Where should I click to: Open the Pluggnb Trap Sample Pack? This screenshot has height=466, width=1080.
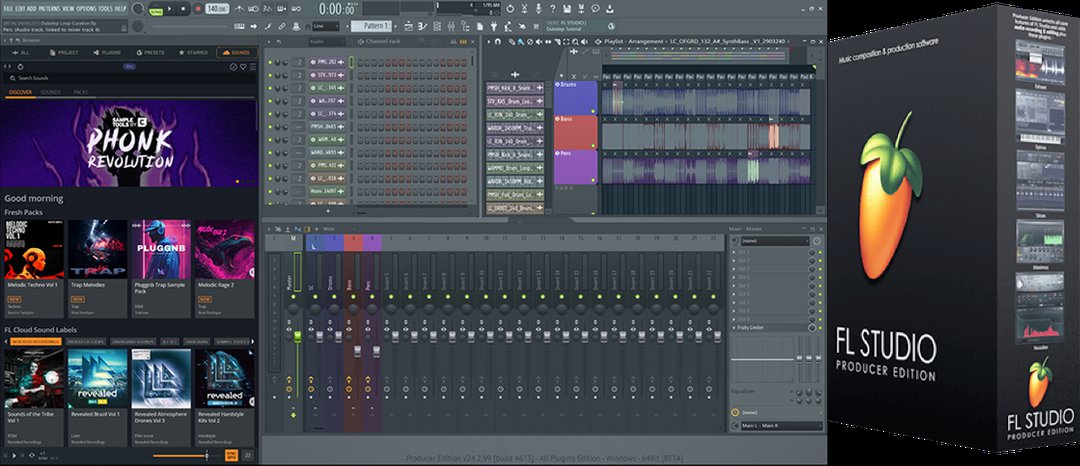[161, 268]
